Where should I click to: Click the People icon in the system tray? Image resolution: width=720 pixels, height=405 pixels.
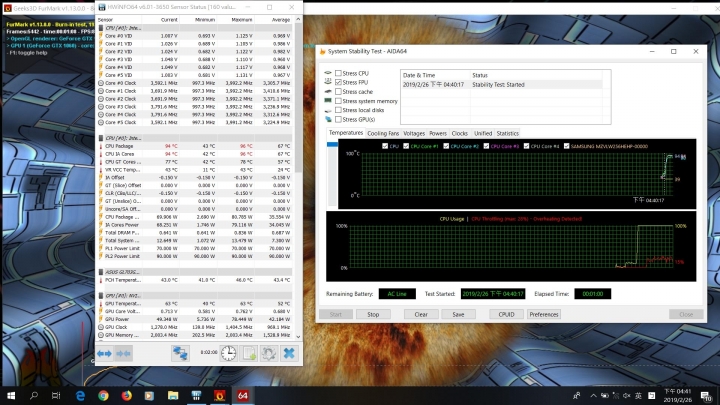[x=577, y=395]
